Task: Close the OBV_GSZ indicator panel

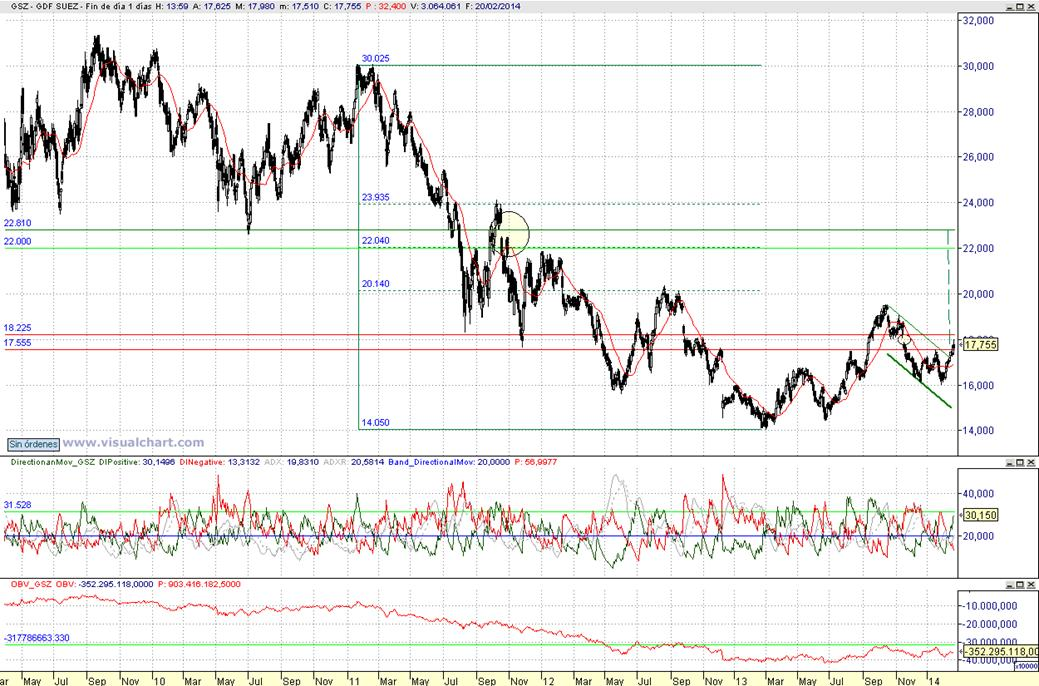Action: tap(1030, 585)
